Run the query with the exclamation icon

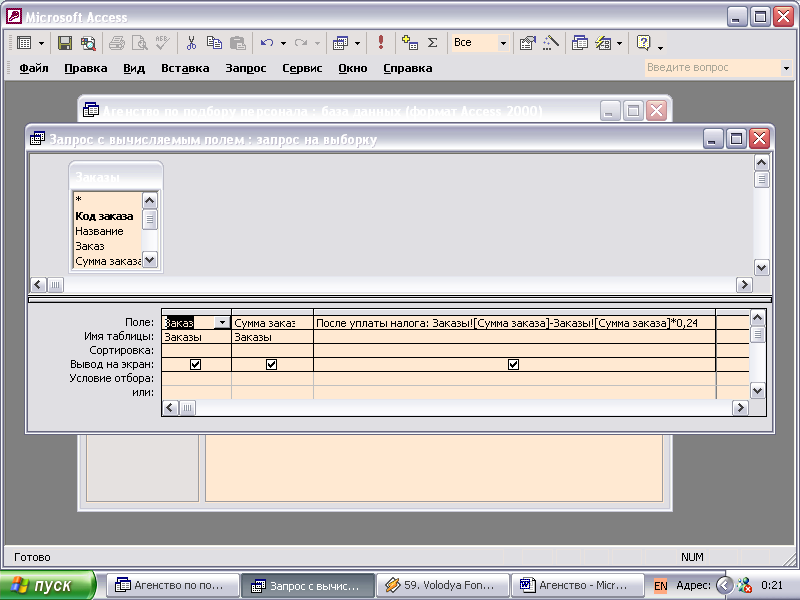(381, 43)
